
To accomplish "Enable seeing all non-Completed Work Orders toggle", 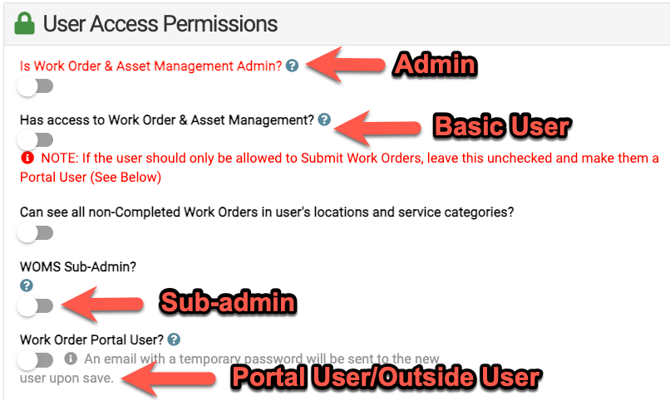I will (x=35, y=233).
